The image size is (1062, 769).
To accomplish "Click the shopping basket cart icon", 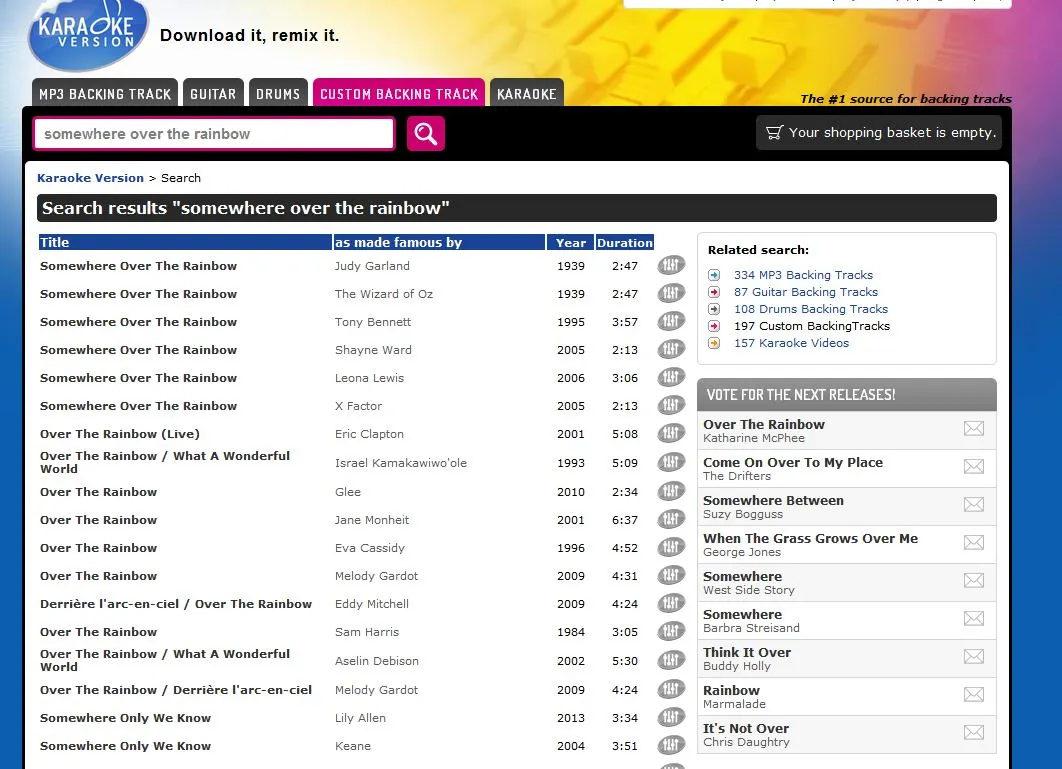I will click(x=774, y=132).
